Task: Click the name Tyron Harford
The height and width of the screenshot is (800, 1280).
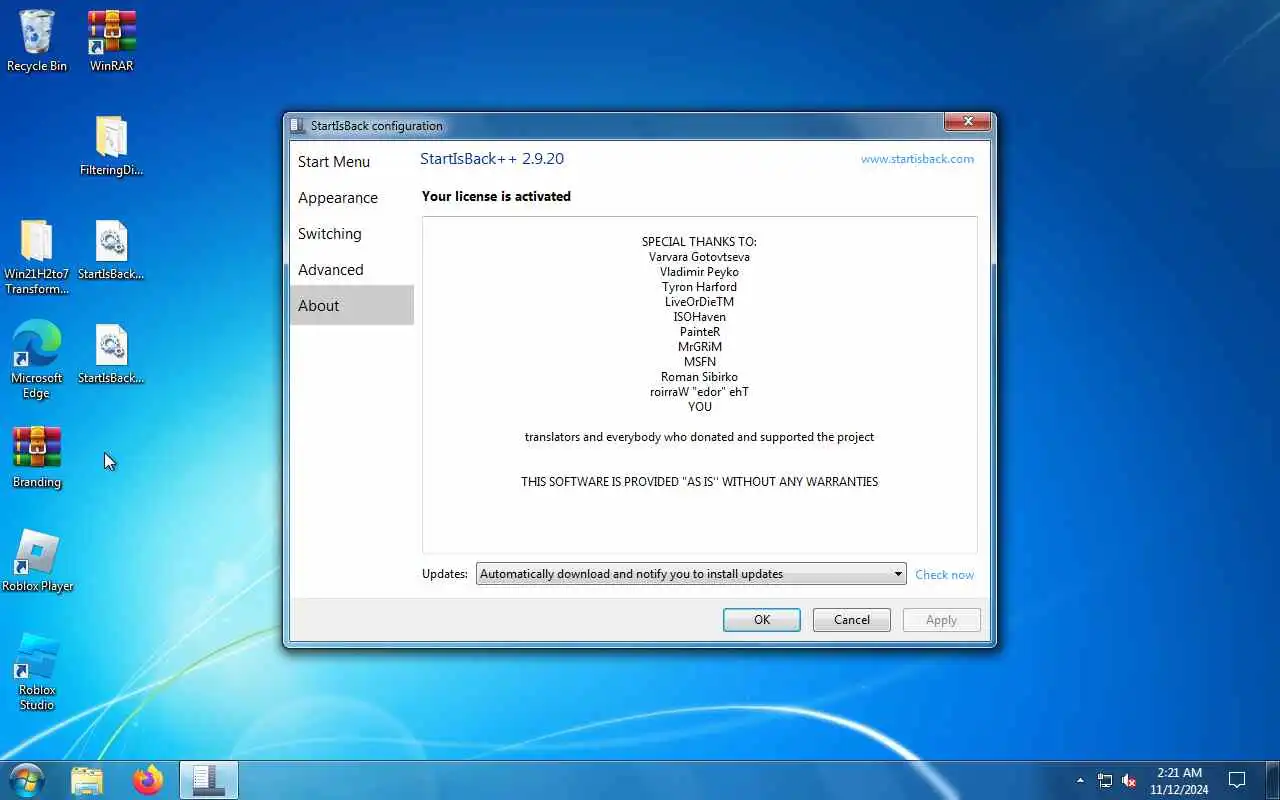Action: 699,287
